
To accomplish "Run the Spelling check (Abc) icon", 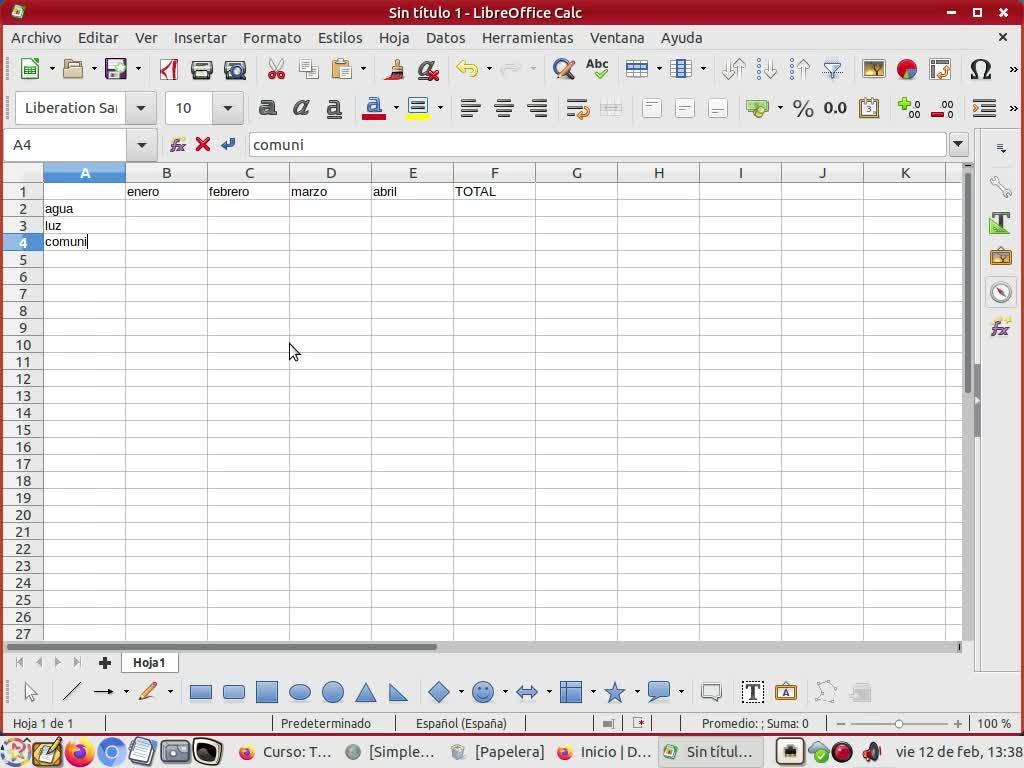I will [x=597, y=69].
